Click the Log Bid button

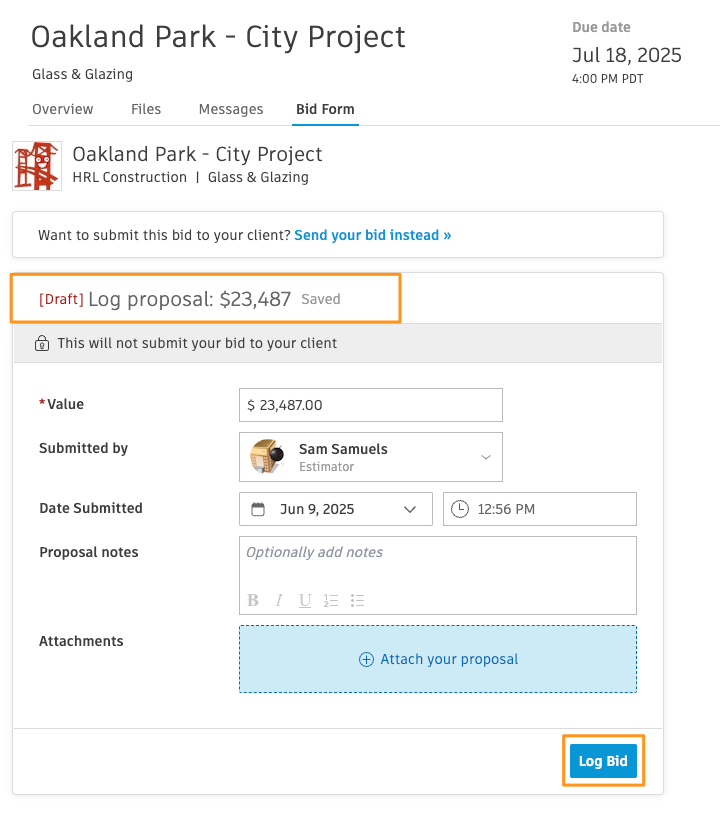pyautogui.click(x=603, y=761)
